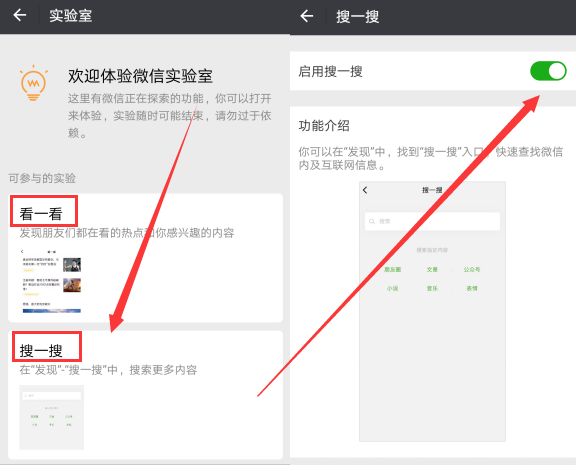The image size is (576, 471).
Task: Click the 启用搜一搜 label
Action: (330, 71)
